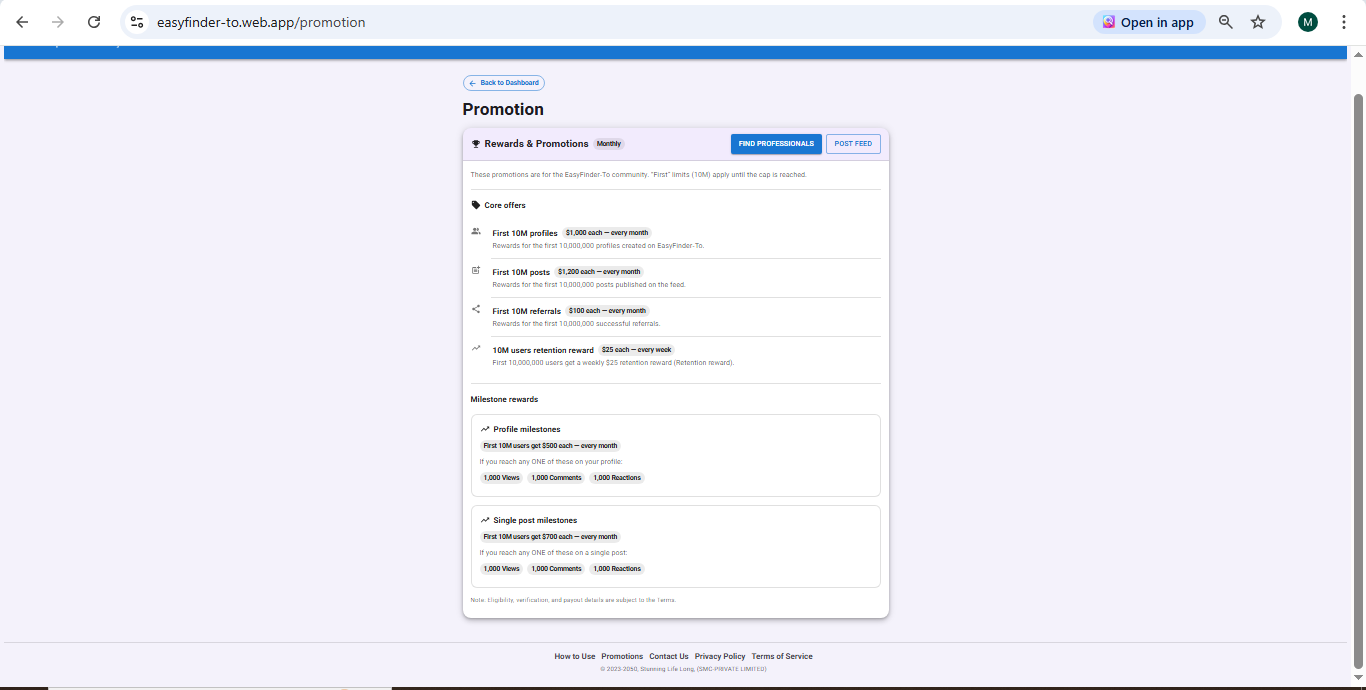Click the $1,000 each — every month chip
Screen dimensions: 1366x690
[x=607, y=233]
